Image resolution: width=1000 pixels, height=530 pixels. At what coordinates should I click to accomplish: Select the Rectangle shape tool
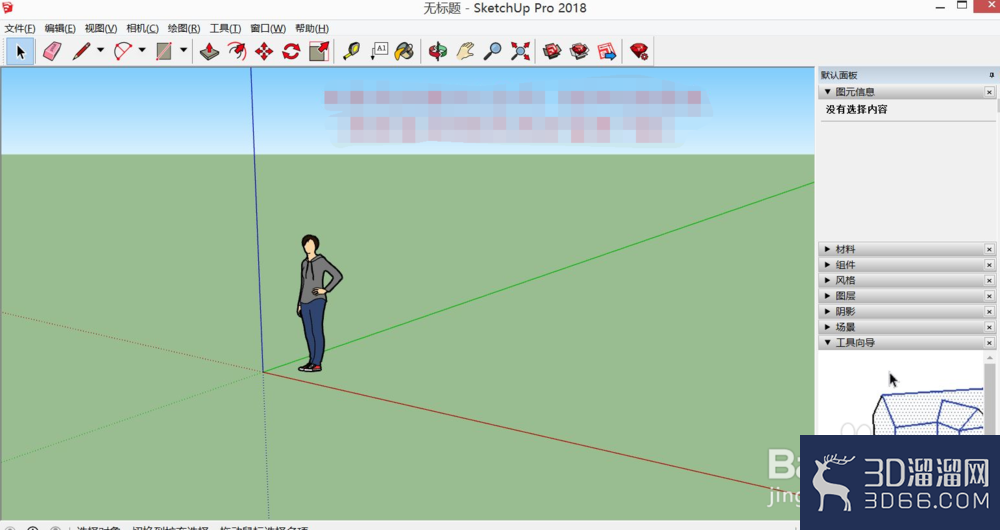tap(164, 51)
